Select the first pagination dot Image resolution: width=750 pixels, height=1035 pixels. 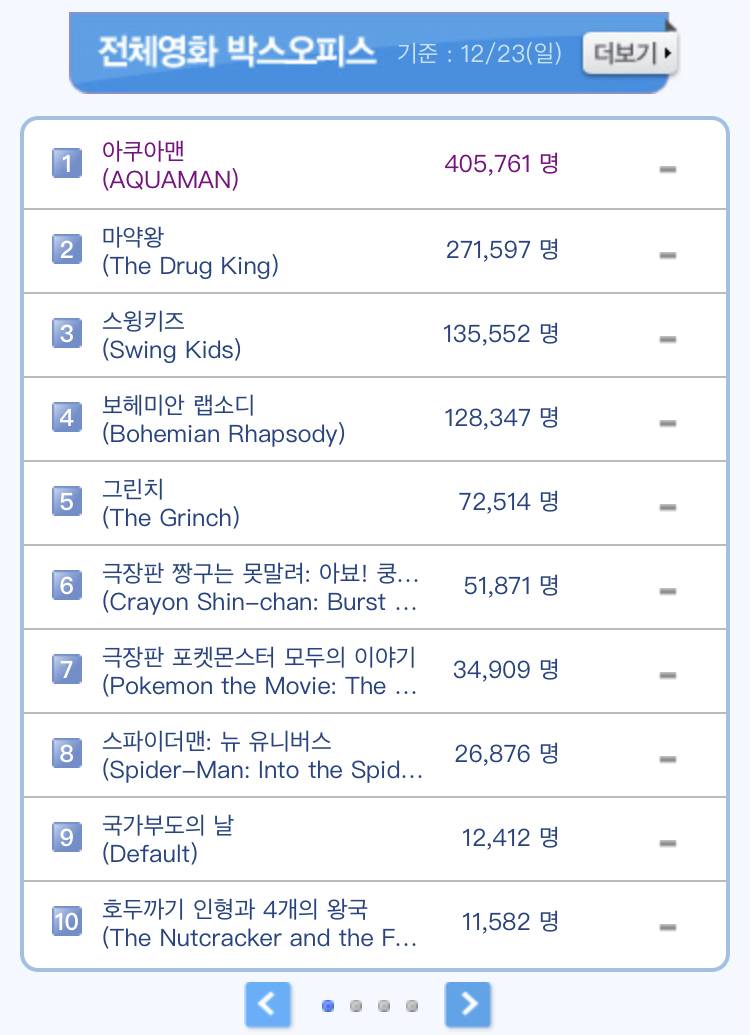pyautogui.click(x=328, y=1006)
